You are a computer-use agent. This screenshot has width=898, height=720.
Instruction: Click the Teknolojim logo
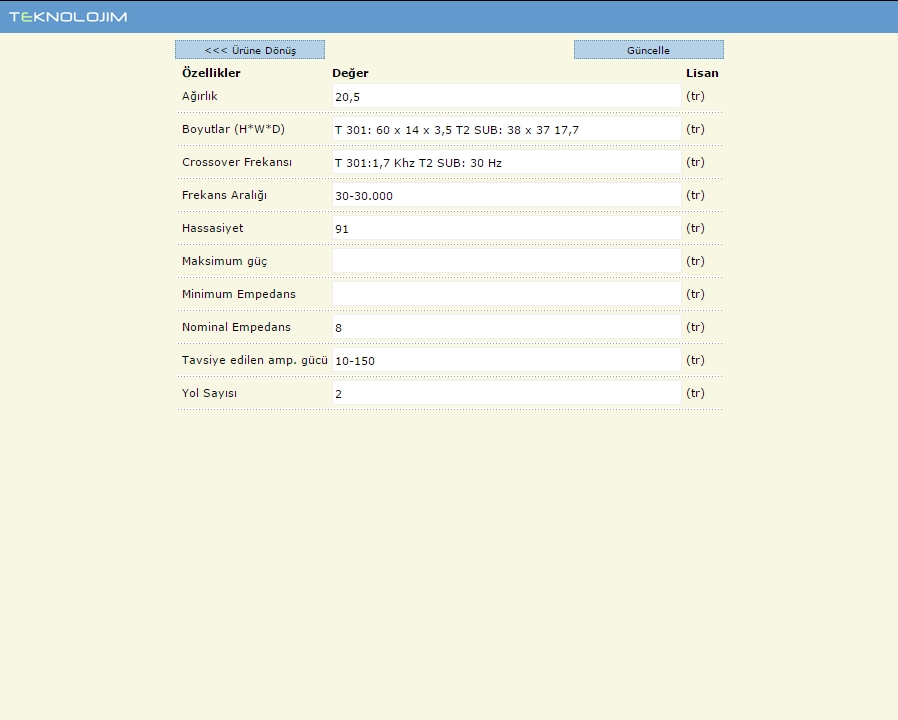(x=68, y=17)
